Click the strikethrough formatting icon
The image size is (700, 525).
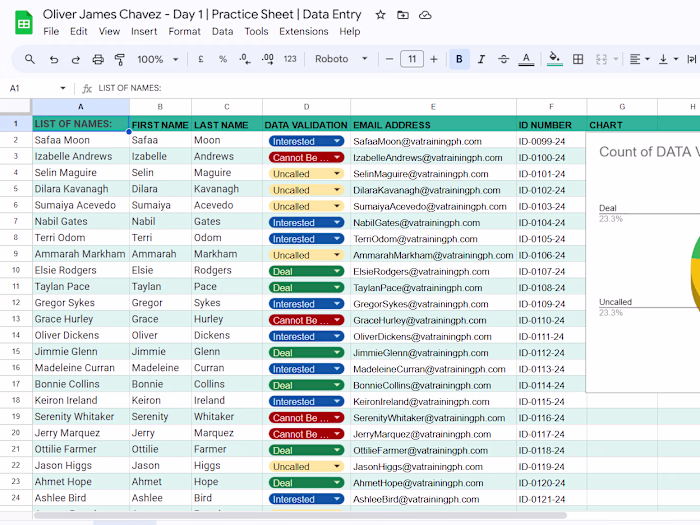[x=504, y=59]
